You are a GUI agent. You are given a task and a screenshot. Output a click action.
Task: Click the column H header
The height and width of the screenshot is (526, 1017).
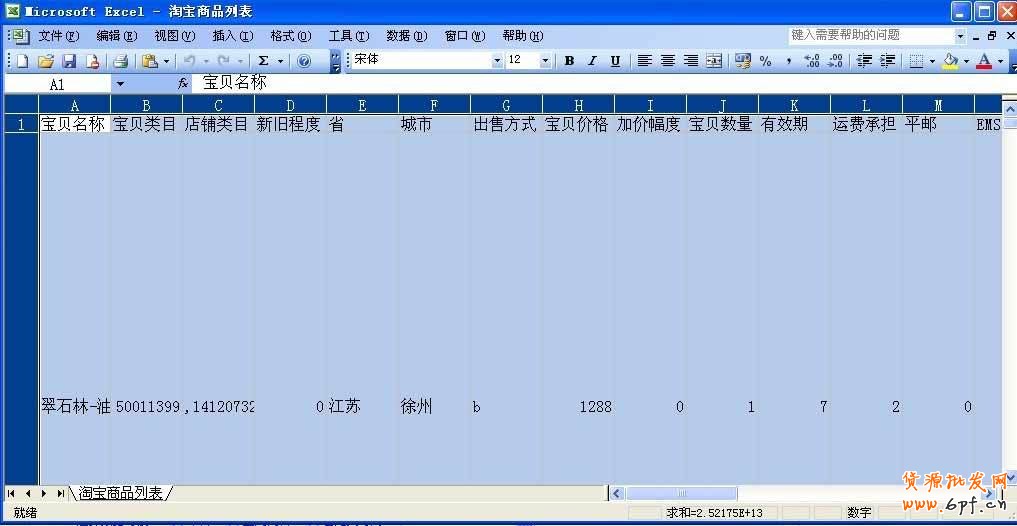click(x=578, y=104)
